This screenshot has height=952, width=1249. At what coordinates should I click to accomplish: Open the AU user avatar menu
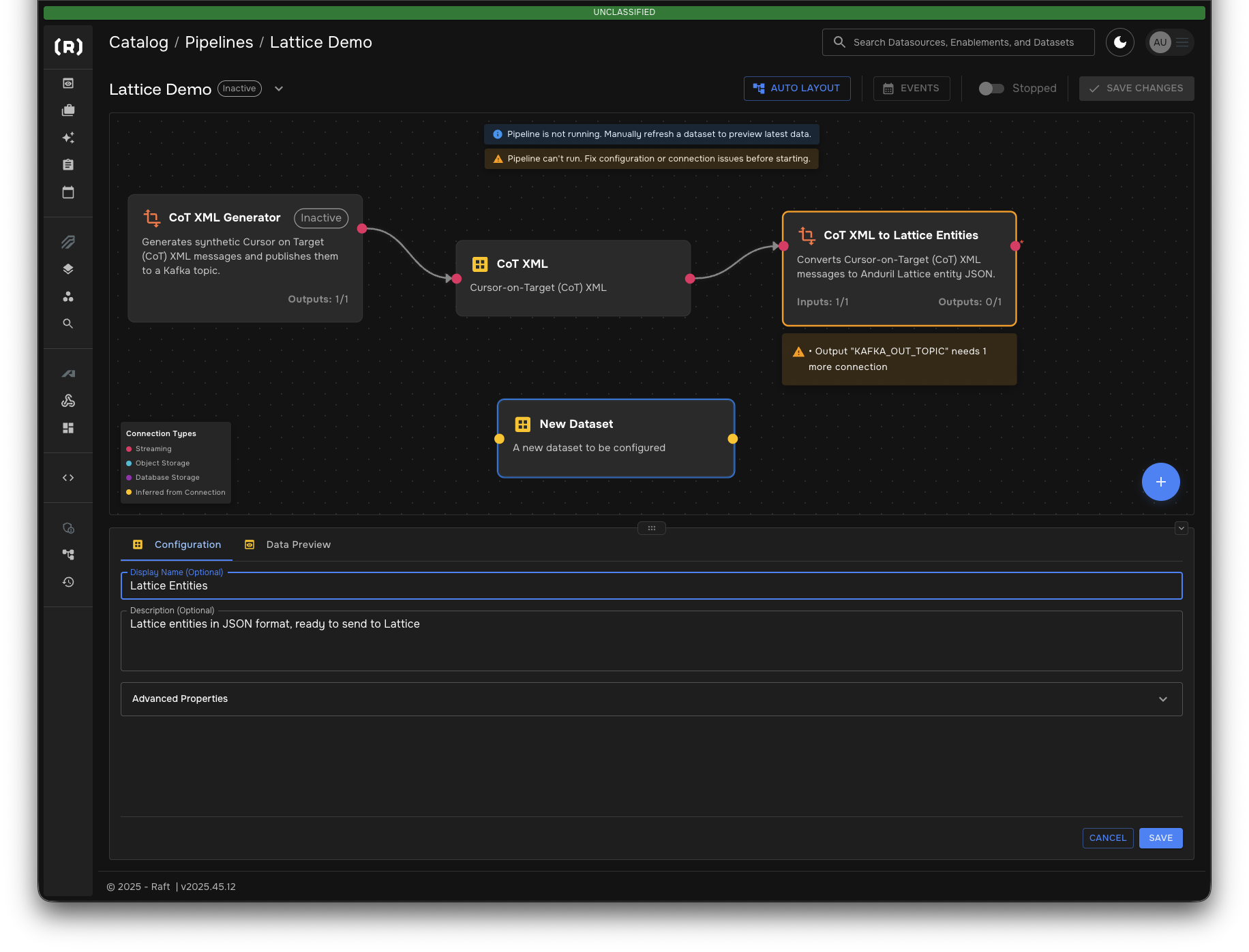(x=1170, y=42)
